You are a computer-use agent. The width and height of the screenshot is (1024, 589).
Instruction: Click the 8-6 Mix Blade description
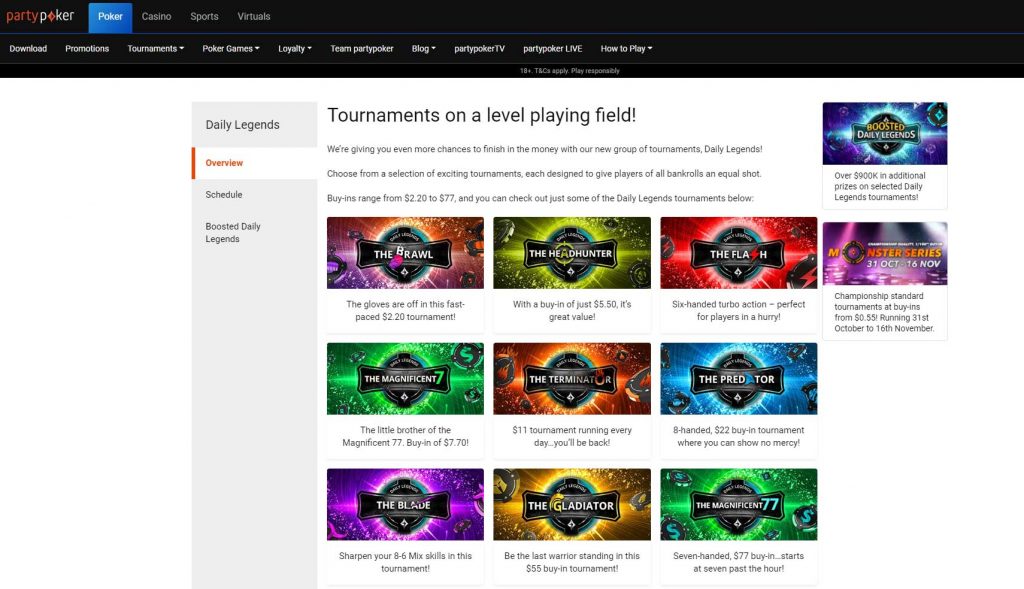(x=405, y=562)
